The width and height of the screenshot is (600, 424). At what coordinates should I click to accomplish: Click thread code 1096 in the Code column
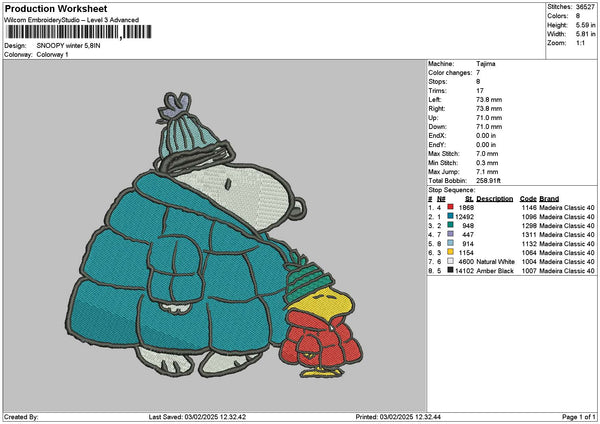tap(529, 217)
